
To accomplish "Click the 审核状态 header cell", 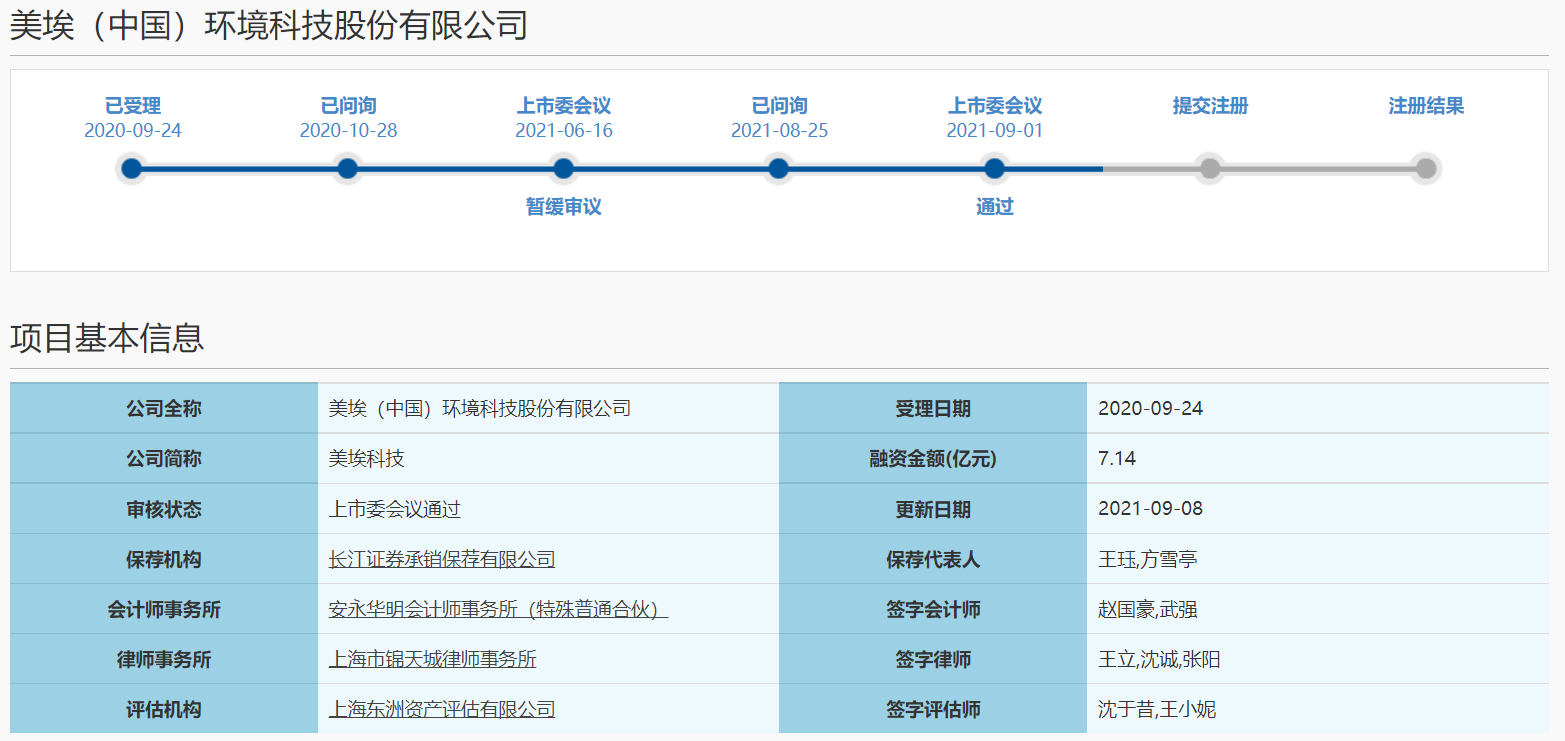I will click(164, 509).
